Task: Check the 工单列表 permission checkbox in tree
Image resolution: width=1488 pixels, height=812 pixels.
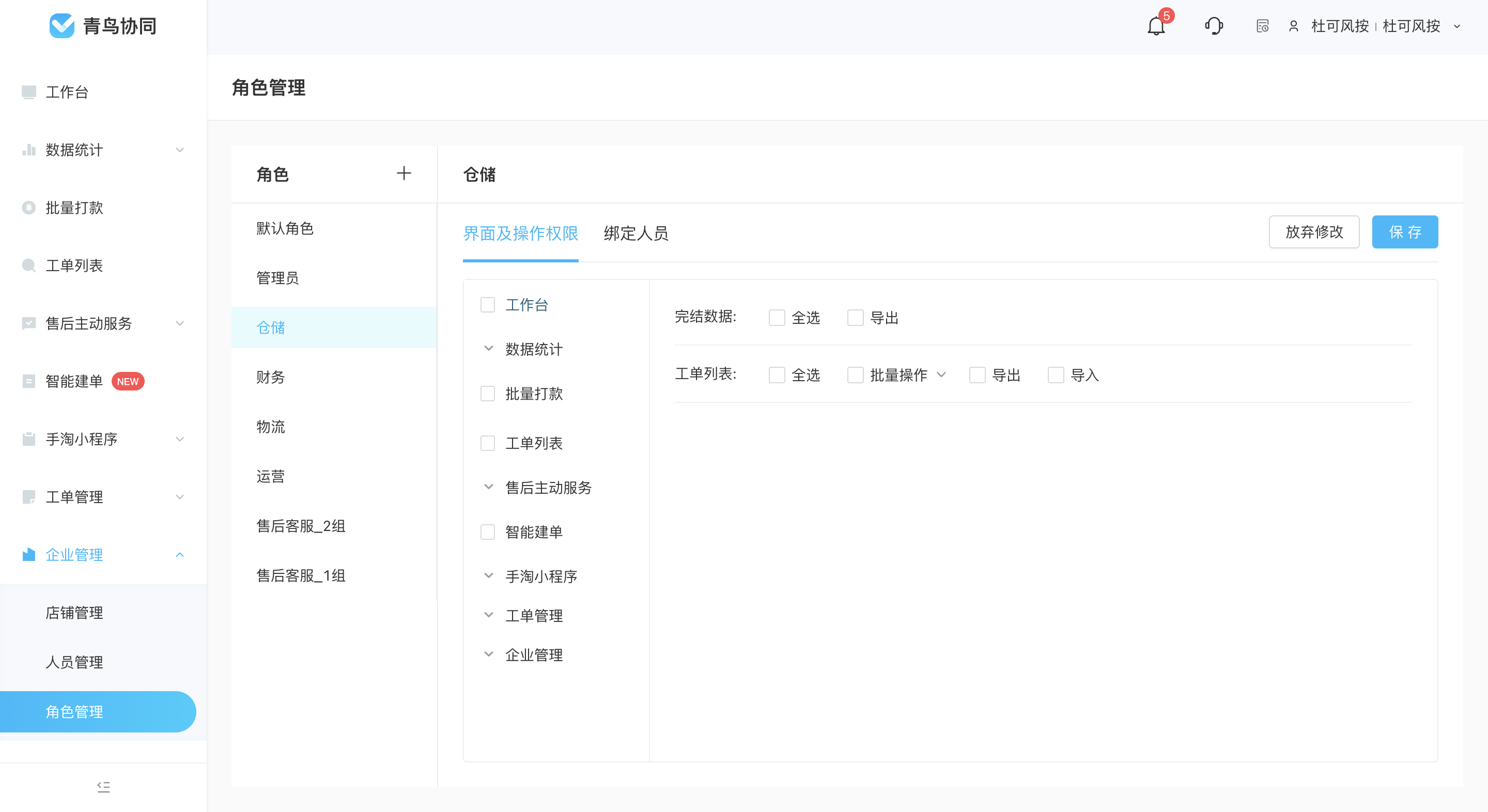Action: coord(488,443)
